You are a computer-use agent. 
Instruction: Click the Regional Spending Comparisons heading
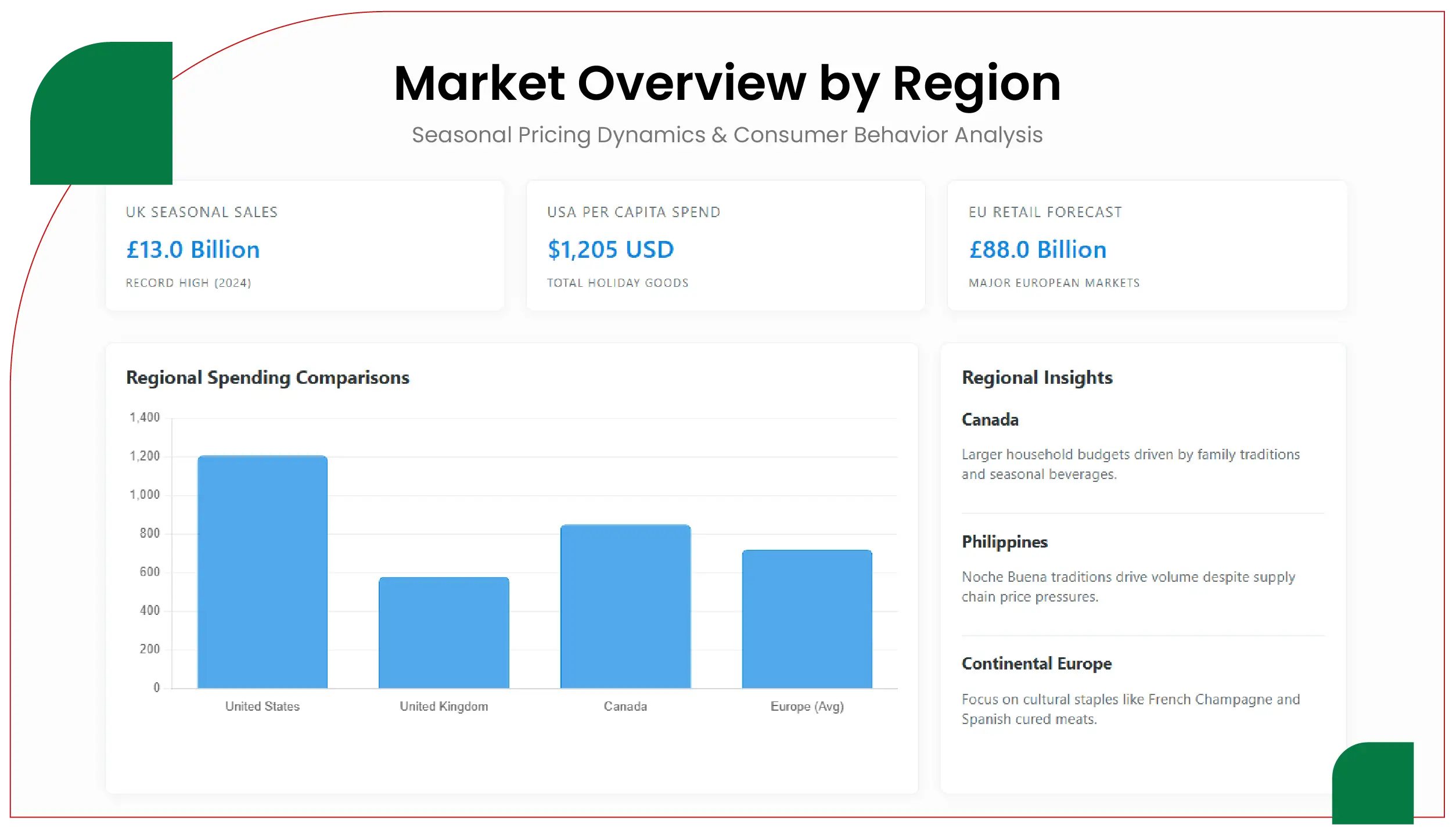[x=268, y=377]
